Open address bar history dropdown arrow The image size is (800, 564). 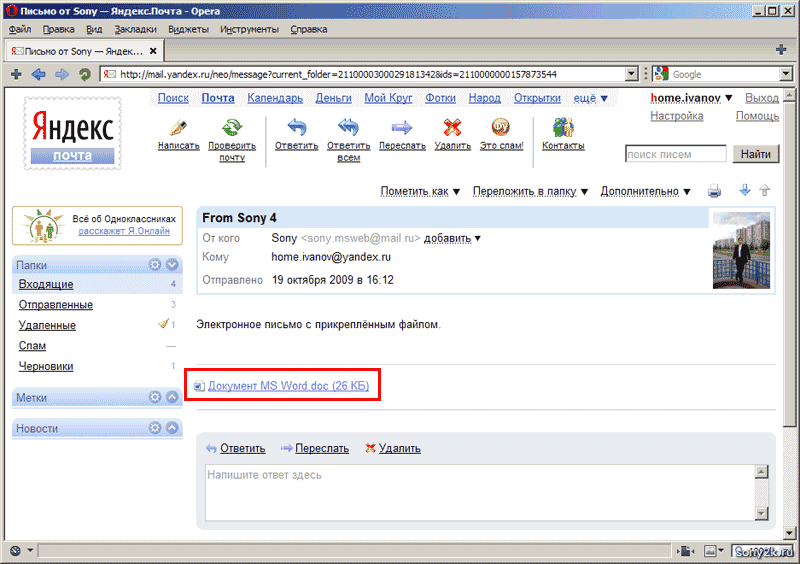point(632,74)
